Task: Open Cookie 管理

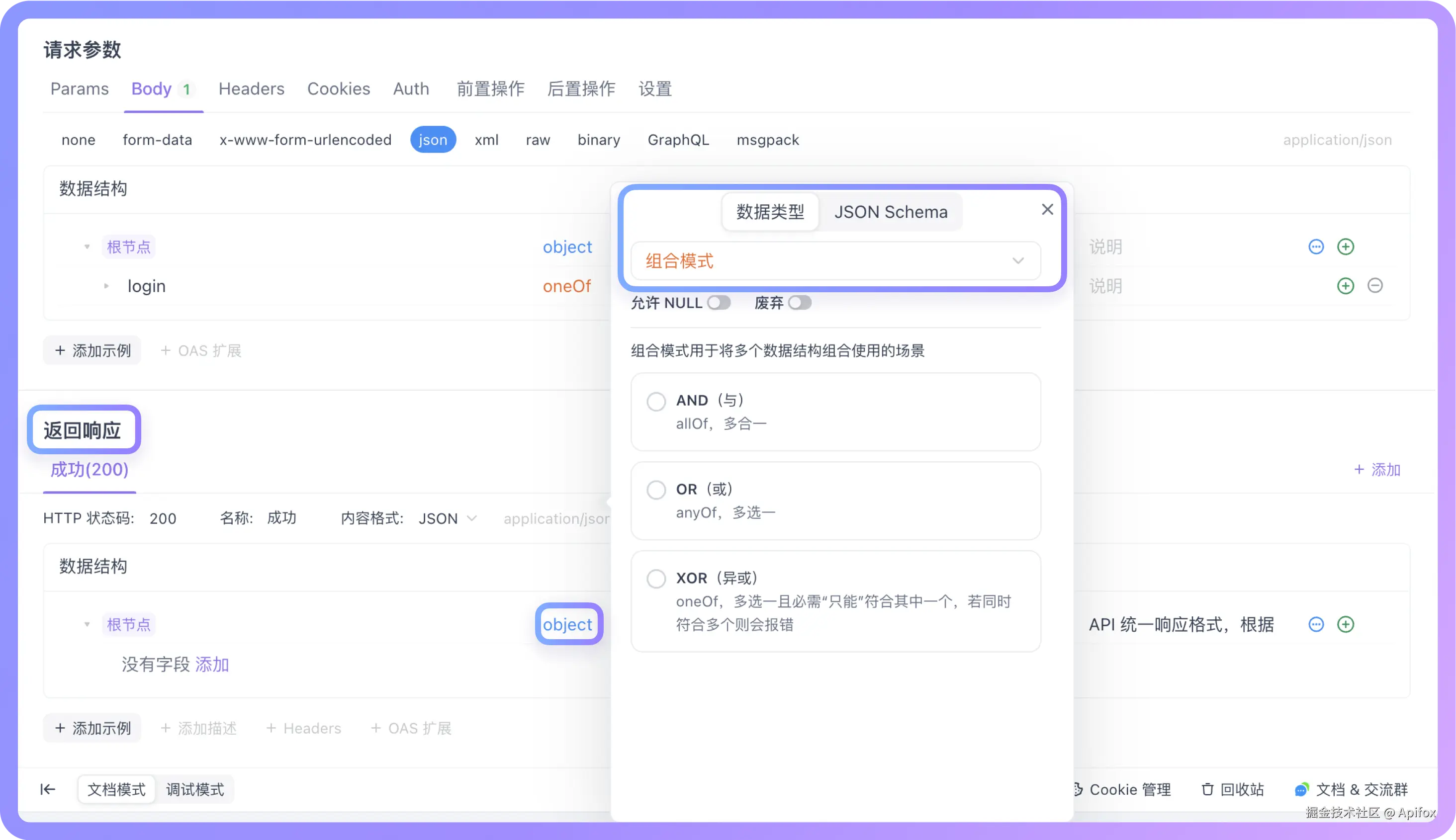Action: tap(1121, 789)
